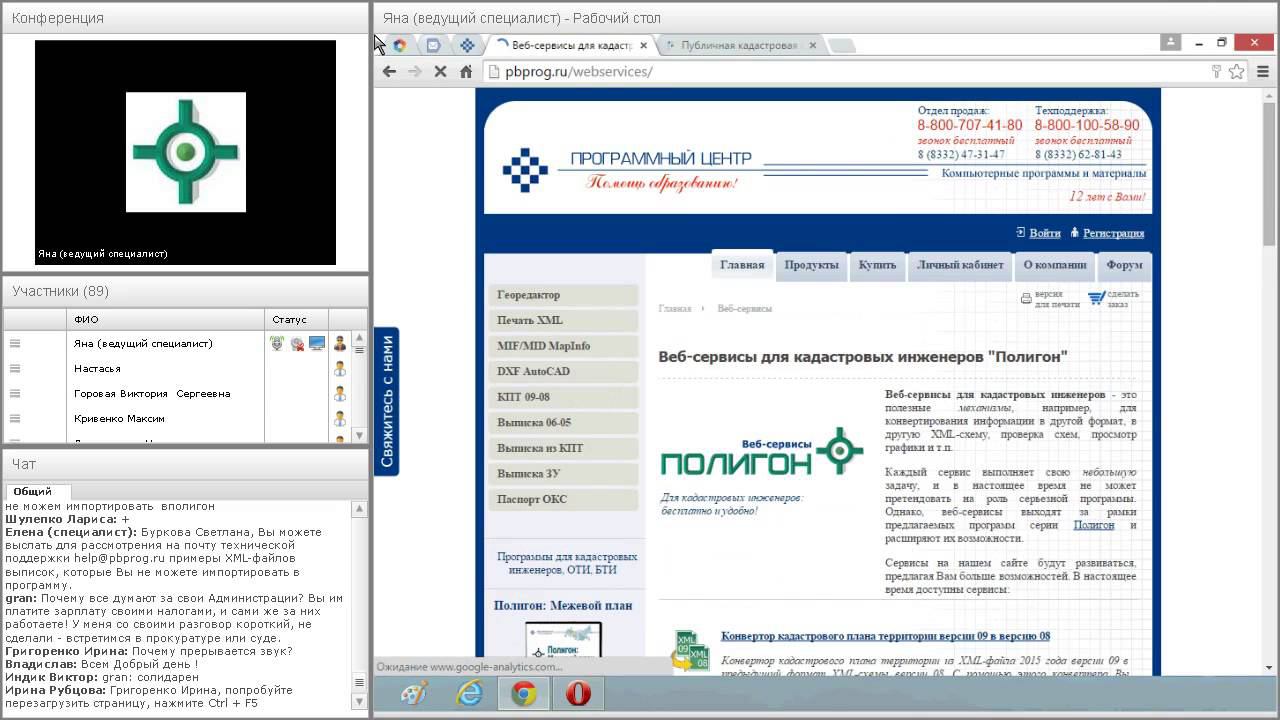1280x720 pixels.
Task: Switch to the first pinned Chrome tab
Action: tap(399, 45)
